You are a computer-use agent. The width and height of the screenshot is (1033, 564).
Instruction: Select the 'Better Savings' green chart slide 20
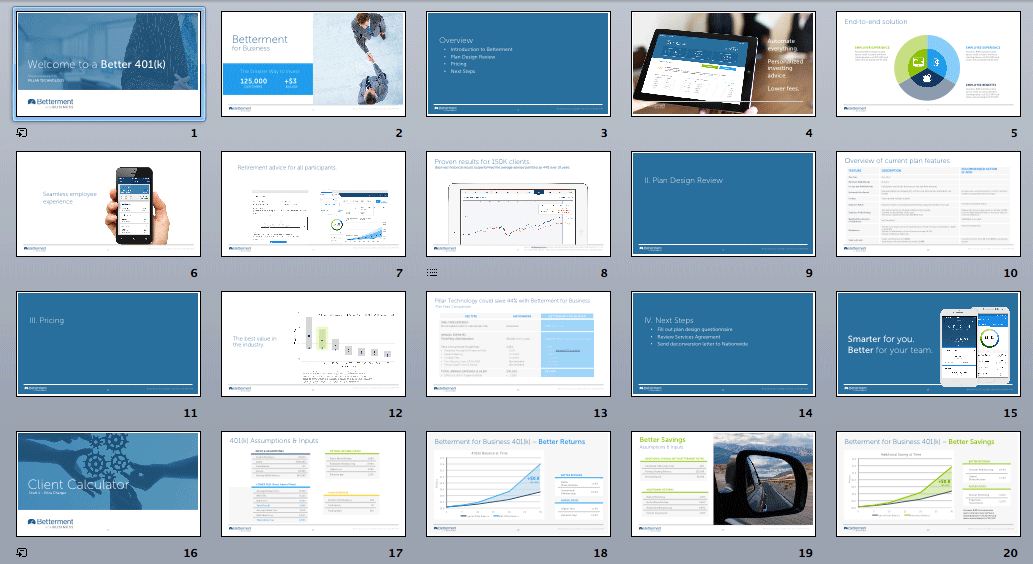928,484
